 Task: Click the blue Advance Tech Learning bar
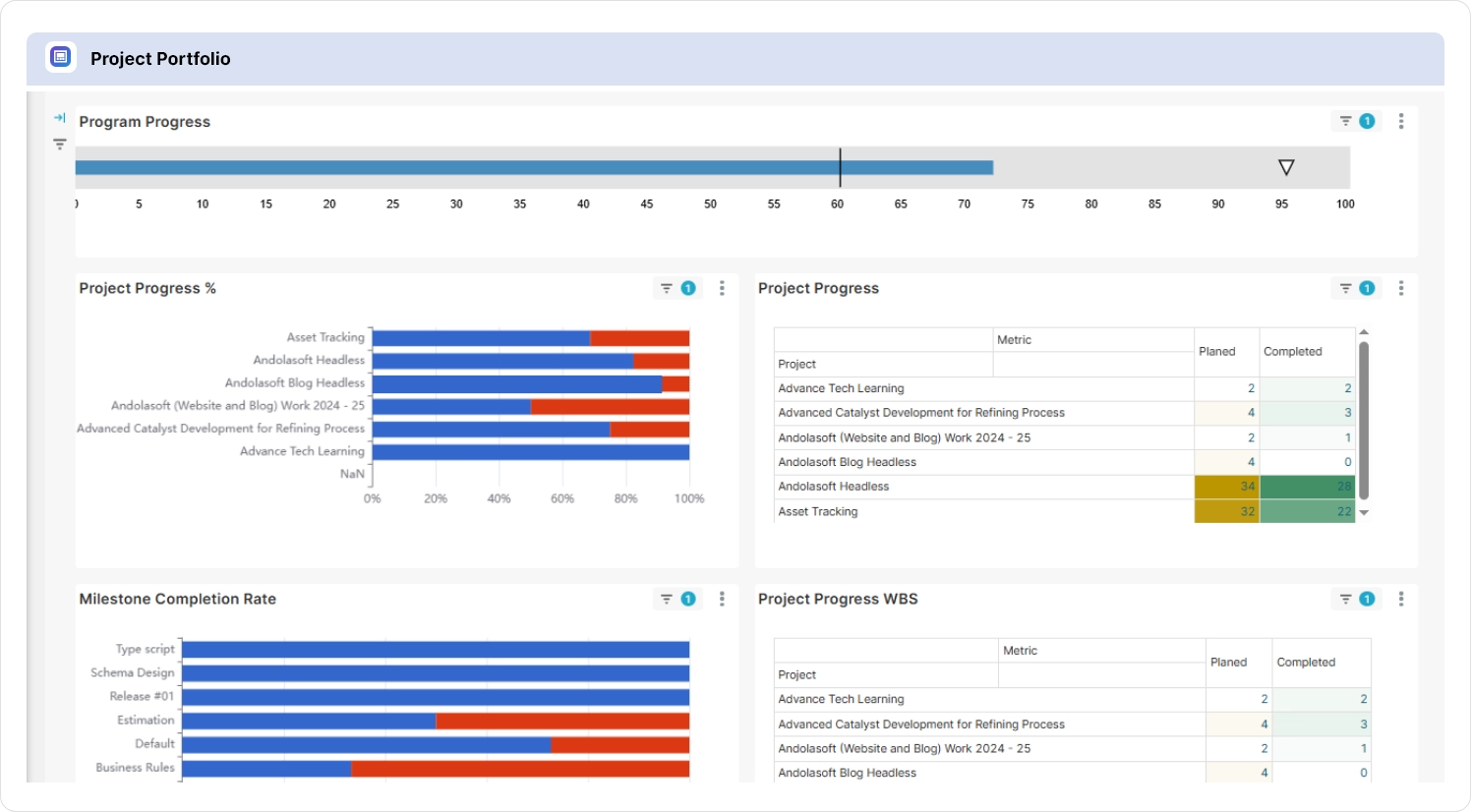click(x=531, y=452)
